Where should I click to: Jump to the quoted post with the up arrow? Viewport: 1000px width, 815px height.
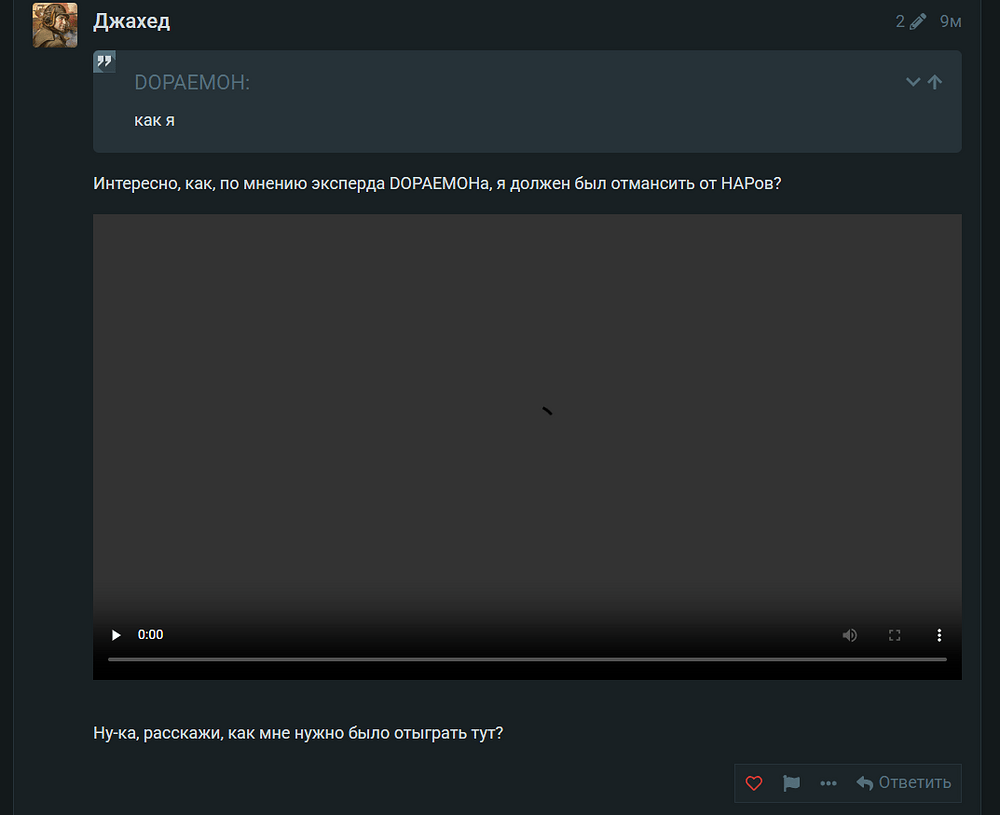tap(935, 82)
